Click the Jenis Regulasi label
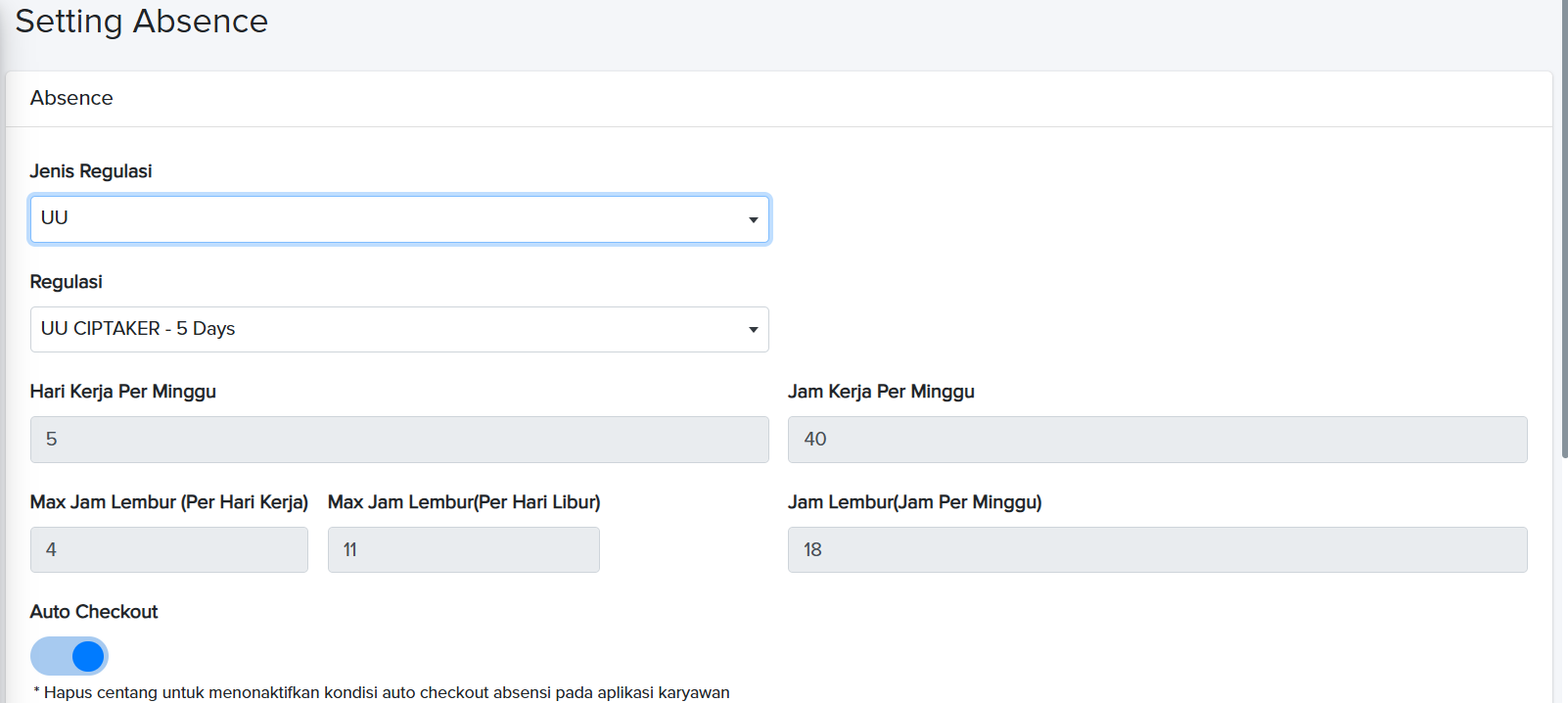This screenshot has height=703, width=1568. [x=91, y=171]
